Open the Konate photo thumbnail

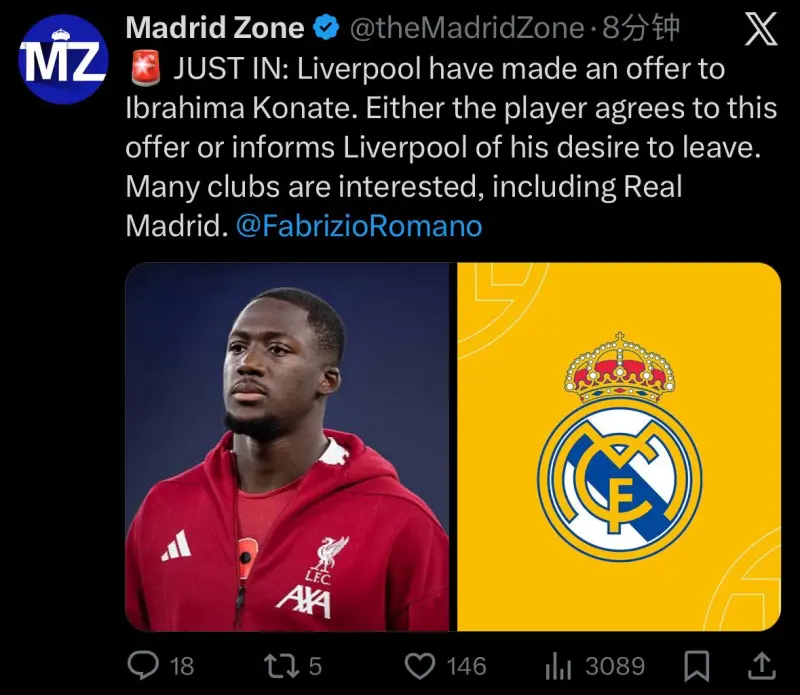pyautogui.click(x=287, y=446)
